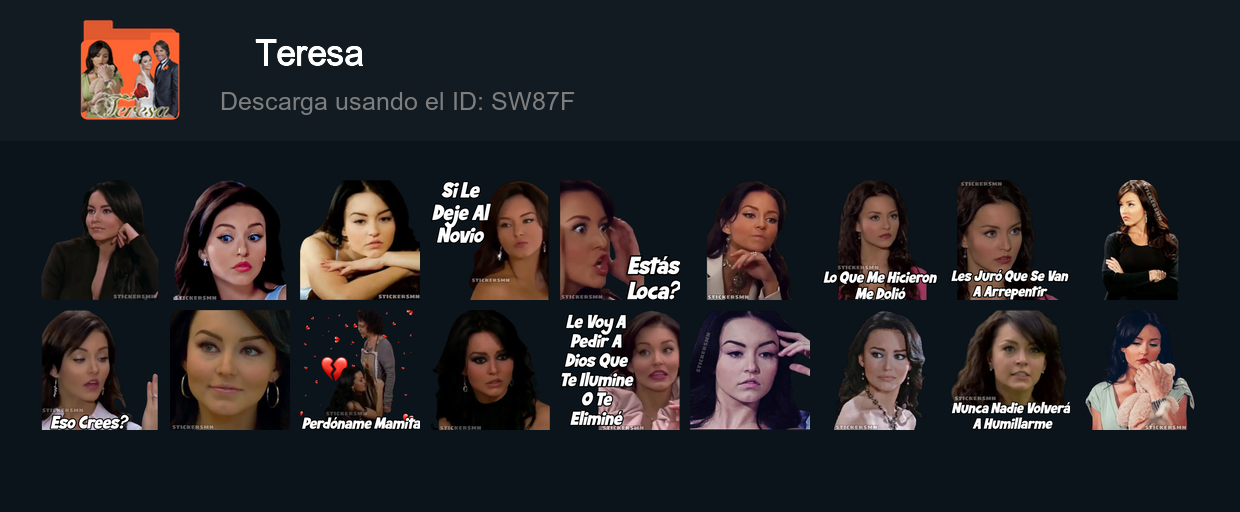Select the sticker of woman resting on arms
Screen dimensions: 1240x512
pyautogui.click(x=360, y=240)
